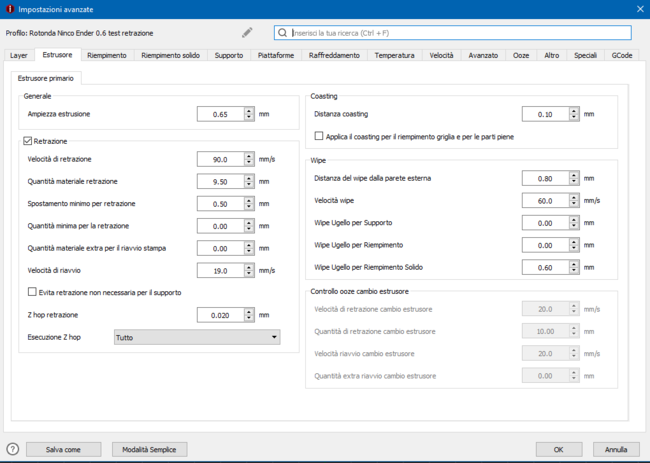Click the Quantità materiale retrazione value field

click(x=220, y=181)
